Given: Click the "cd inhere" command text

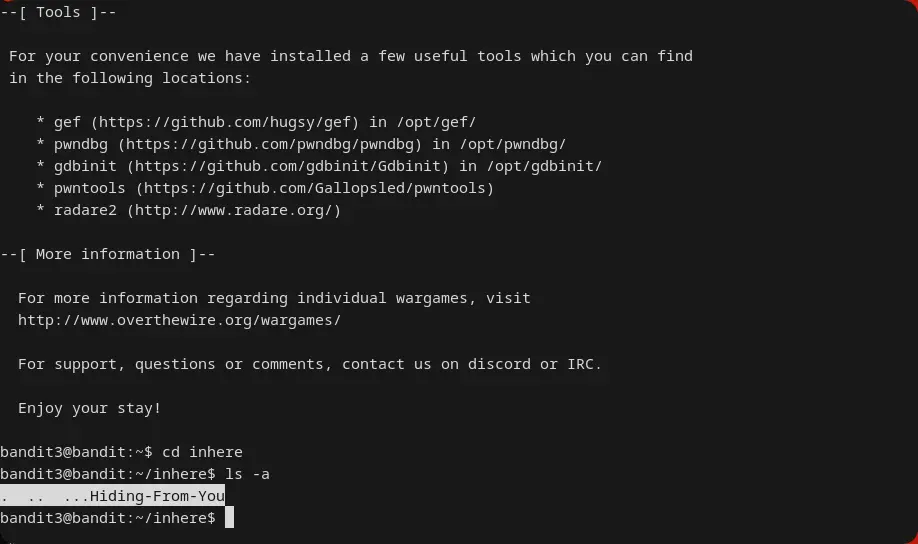Looking at the screenshot, I should (202, 452).
